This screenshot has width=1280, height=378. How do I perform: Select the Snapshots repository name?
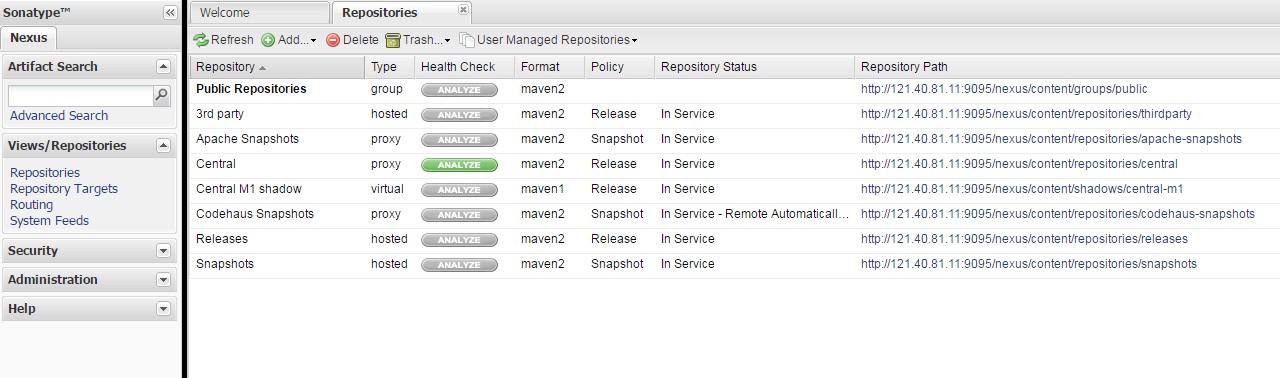click(x=225, y=264)
